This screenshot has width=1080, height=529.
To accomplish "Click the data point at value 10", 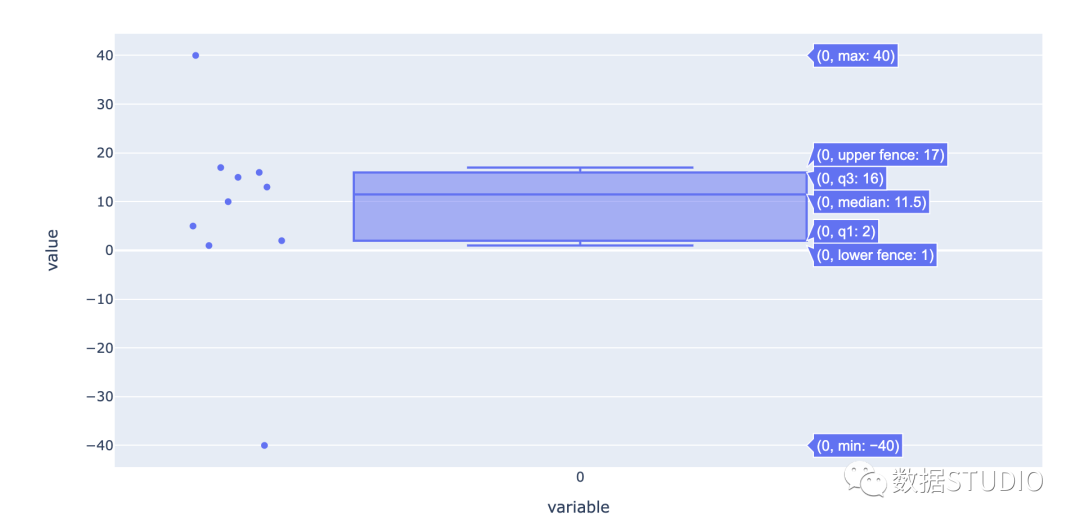I will pyautogui.click(x=229, y=202).
